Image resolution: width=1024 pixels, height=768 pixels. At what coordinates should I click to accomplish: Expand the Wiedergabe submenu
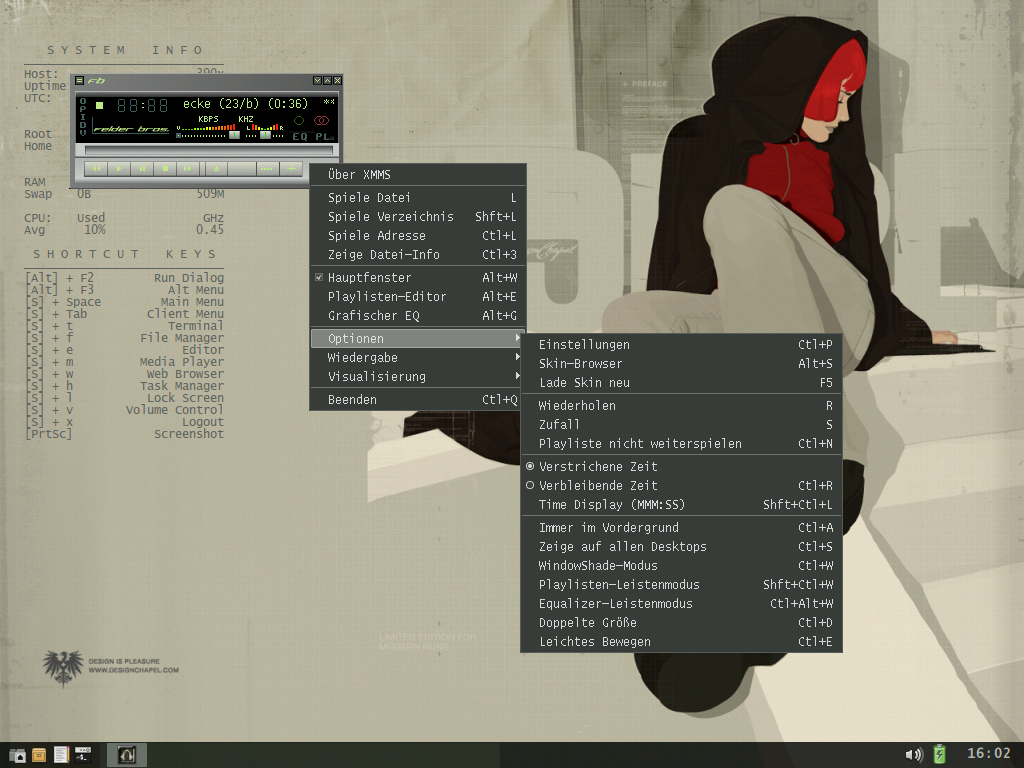(418, 357)
